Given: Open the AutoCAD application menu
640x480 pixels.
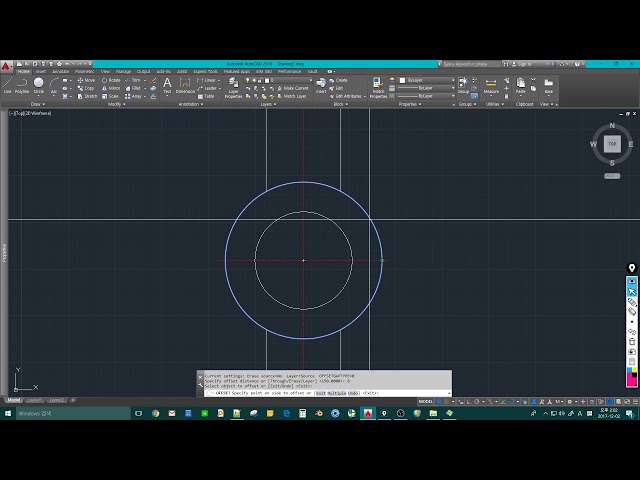Looking at the screenshot, I should (x=6, y=67).
